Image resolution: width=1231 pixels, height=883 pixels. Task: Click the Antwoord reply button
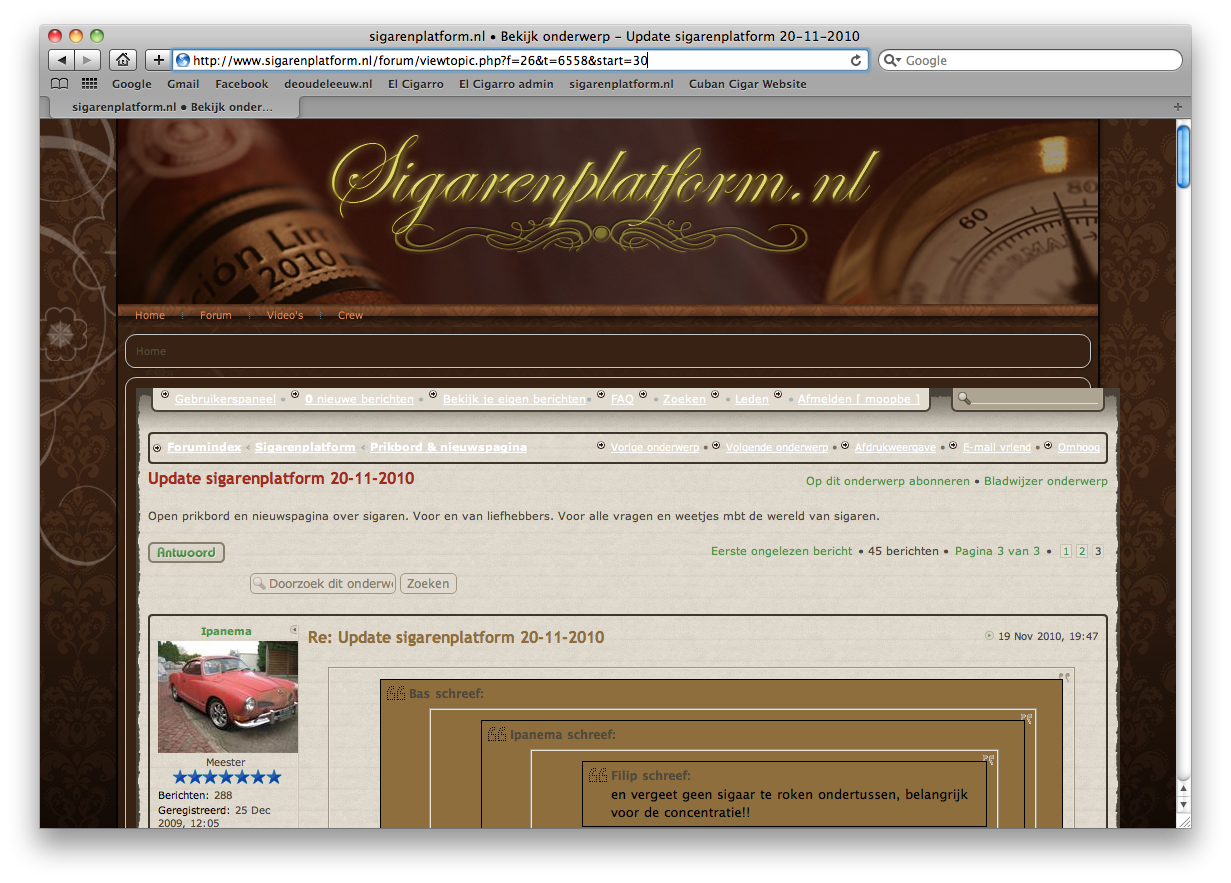click(186, 552)
